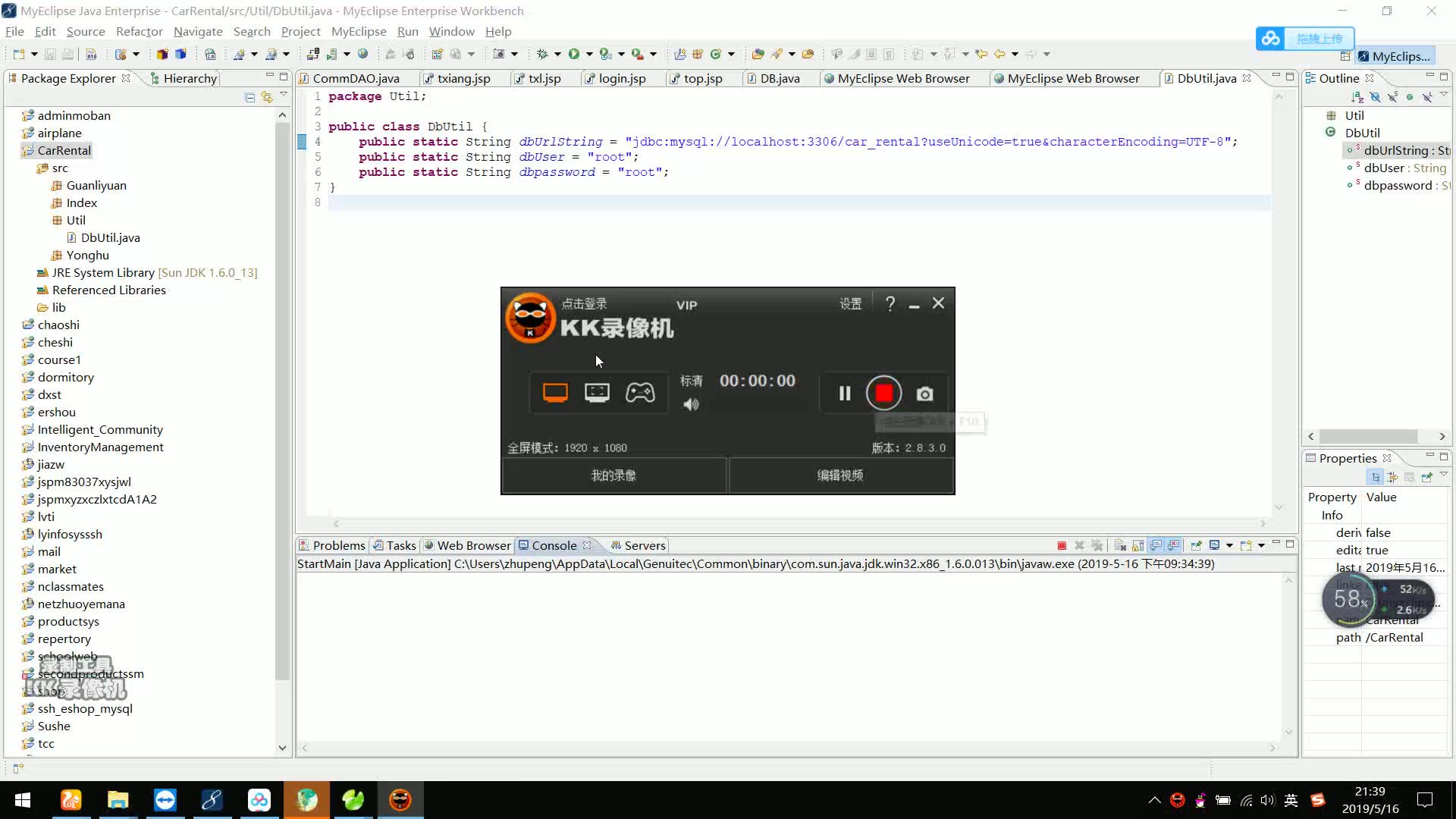
Task: Toggle Hide Fields in the Outline view
Action: click(x=1376, y=97)
